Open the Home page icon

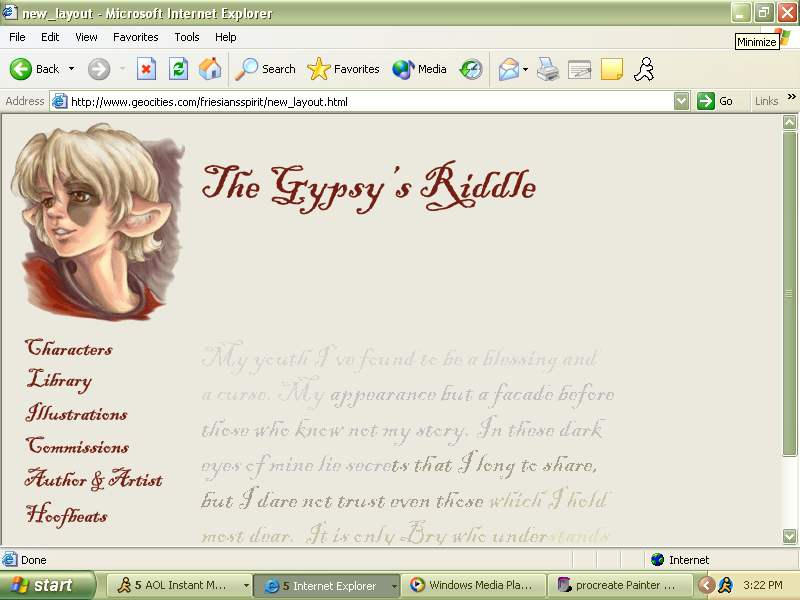(210, 68)
